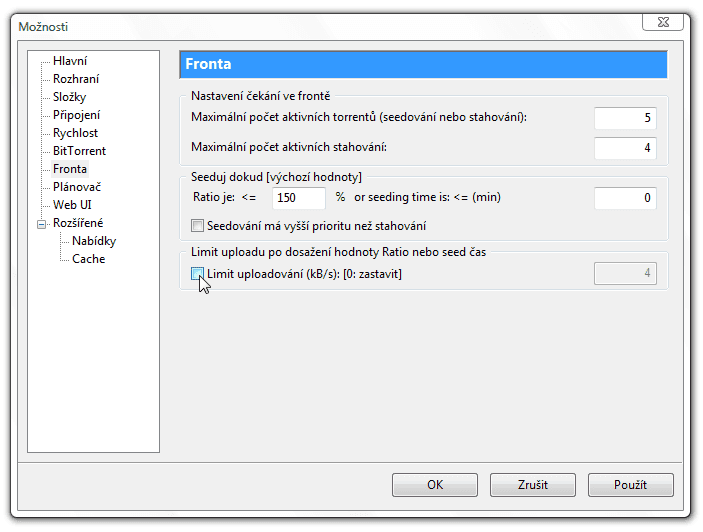703x532 pixels.
Task: Apply settings with Použít button
Action: tap(630, 485)
